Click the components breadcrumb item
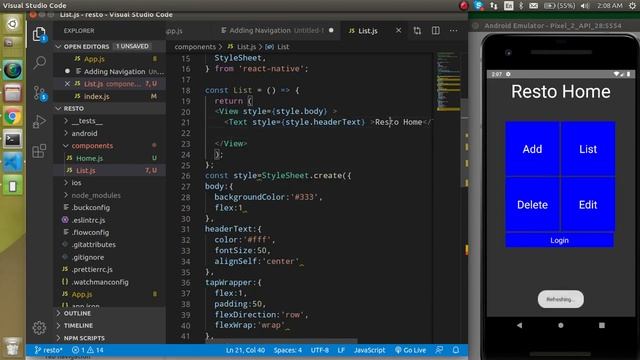This screenshot has width=640, height=360. [195, 47]
